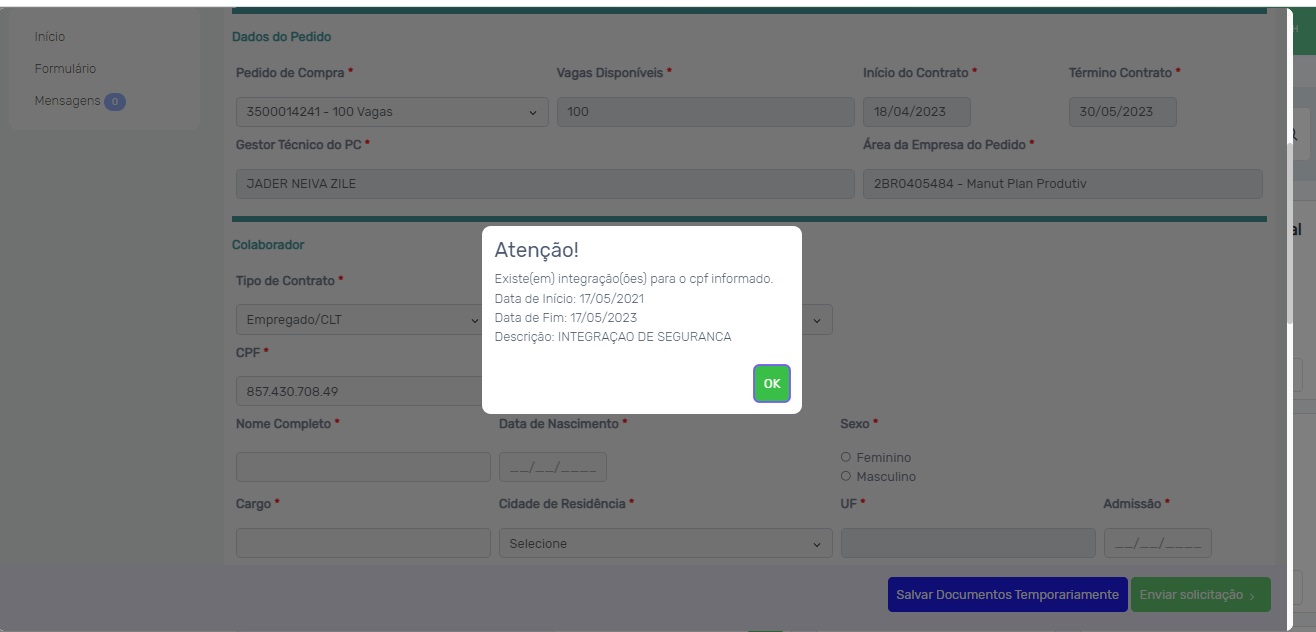This screenshot has width=1316, height=632.
Task: Select the Masculino radio option
Action: 846,476
